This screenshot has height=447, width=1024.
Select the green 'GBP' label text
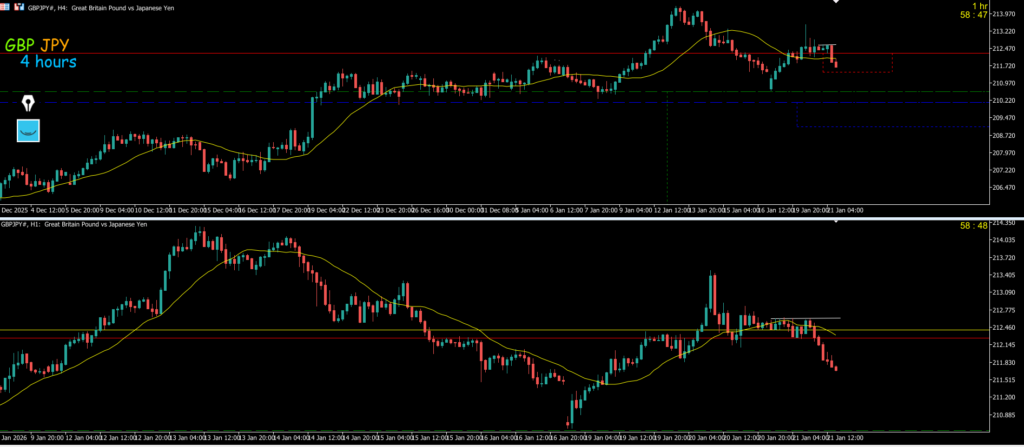click(x=20, y=45)
